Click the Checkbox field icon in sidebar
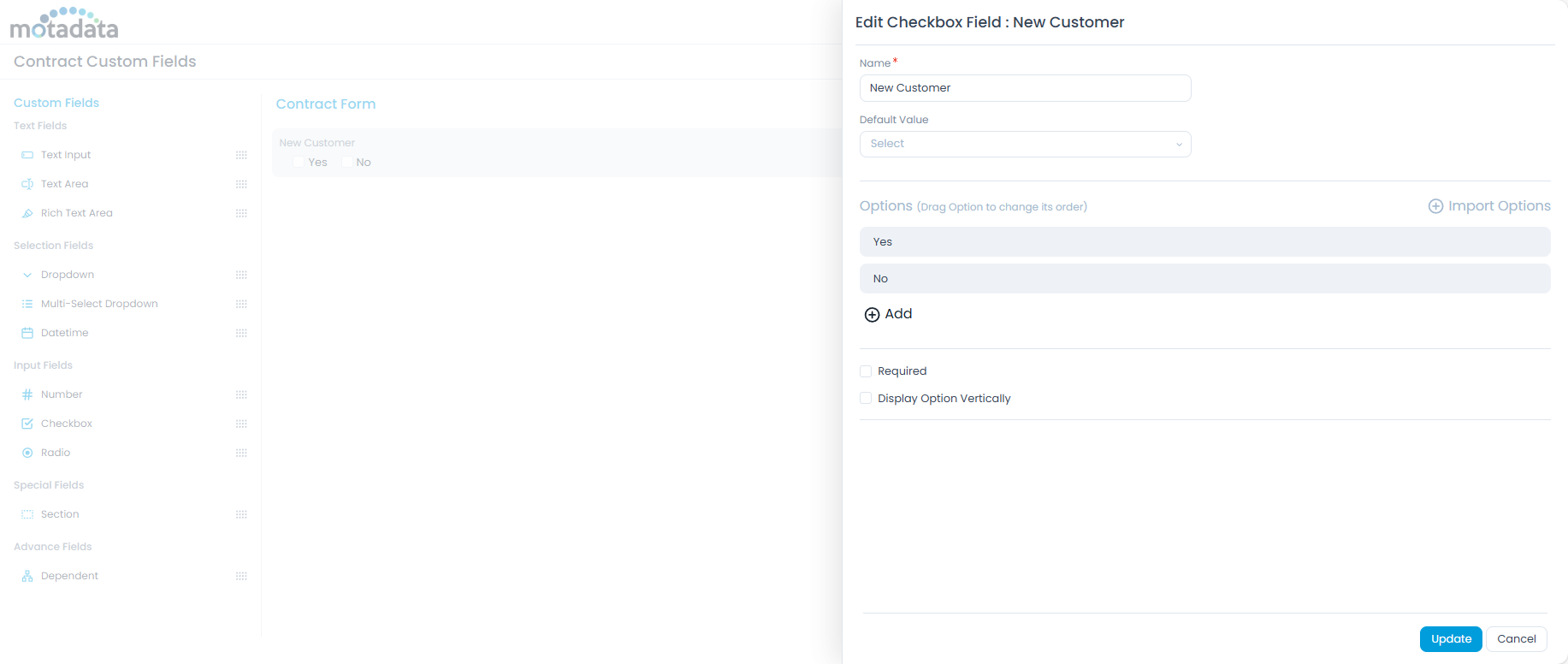1568x664 pixels. (x=27, y=424)
